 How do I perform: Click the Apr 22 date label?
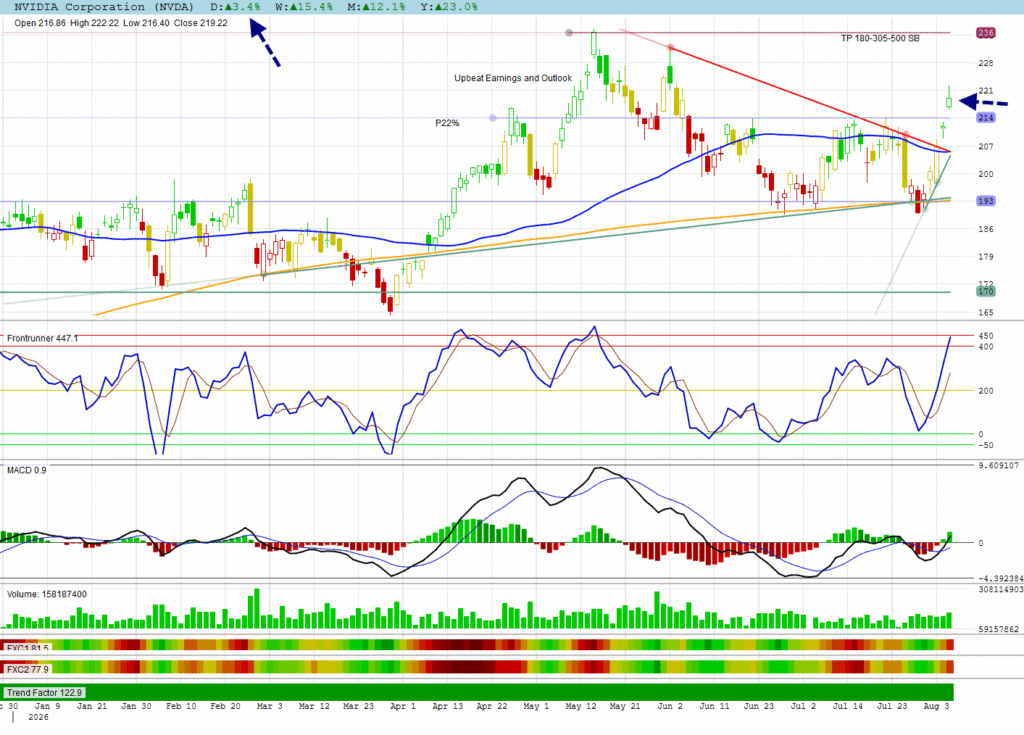[x=492, y=706]
